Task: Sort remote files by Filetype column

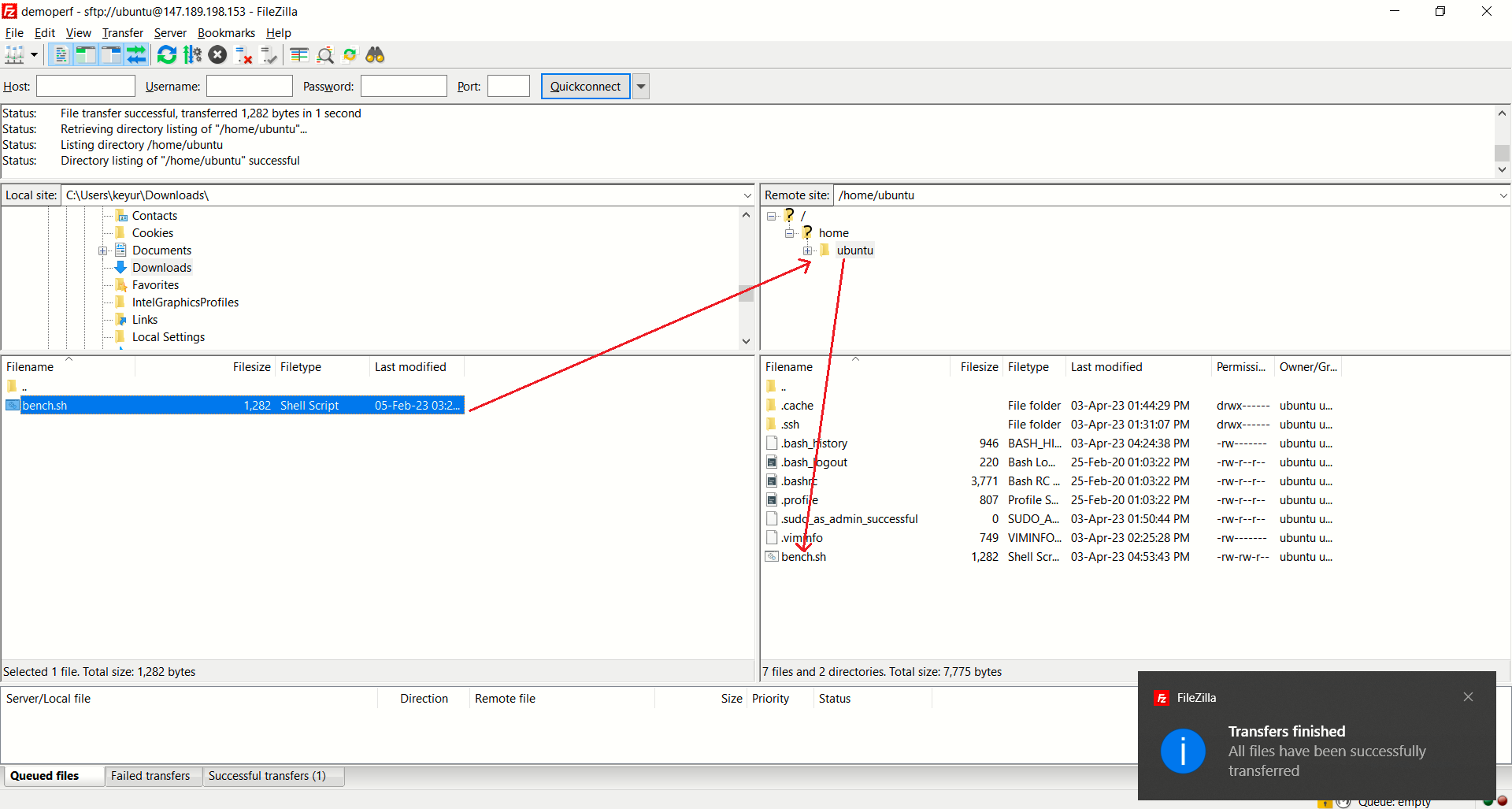Action: pyautogui.click(x=1034, y=367)
